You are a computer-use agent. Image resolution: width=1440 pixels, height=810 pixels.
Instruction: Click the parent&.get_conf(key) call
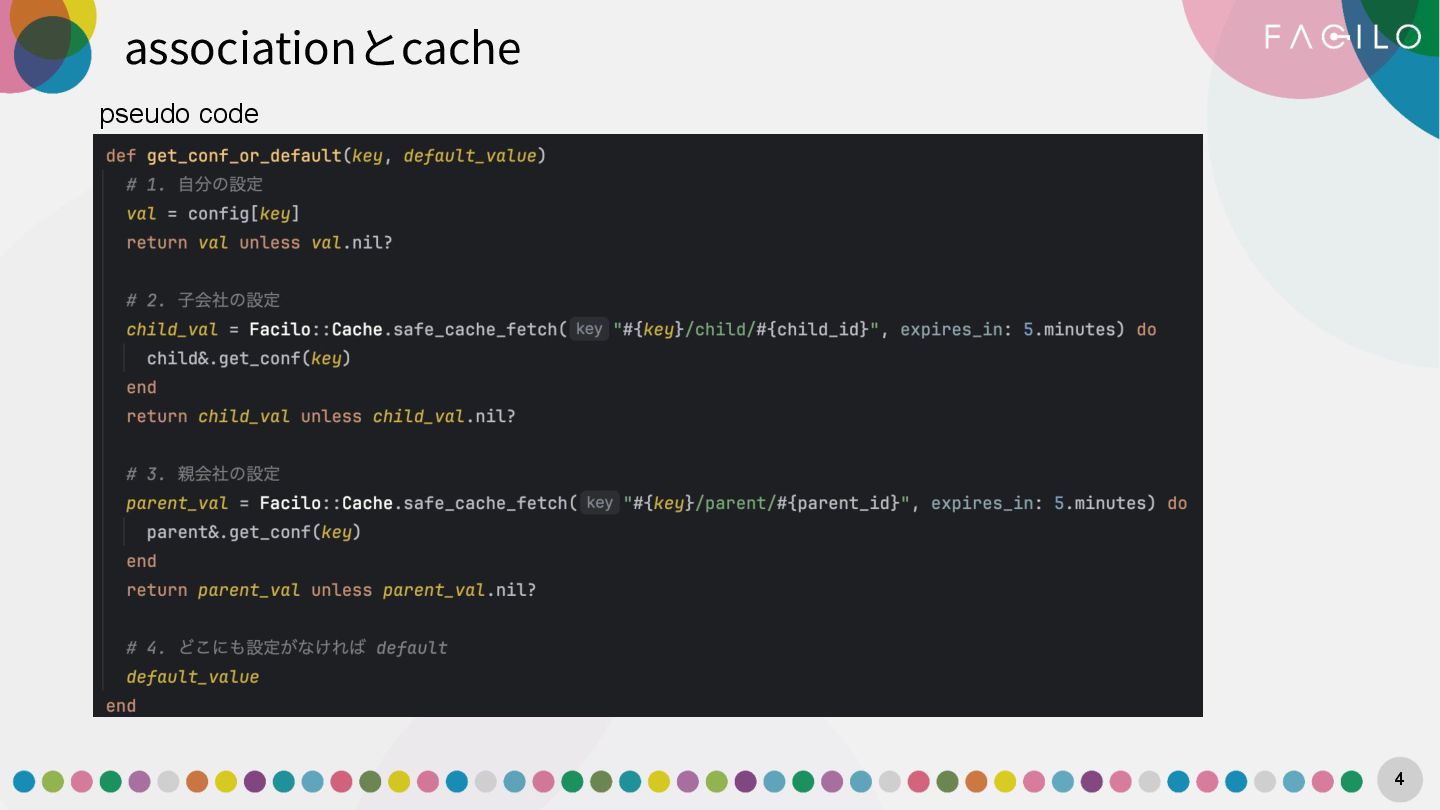point(254,532)
